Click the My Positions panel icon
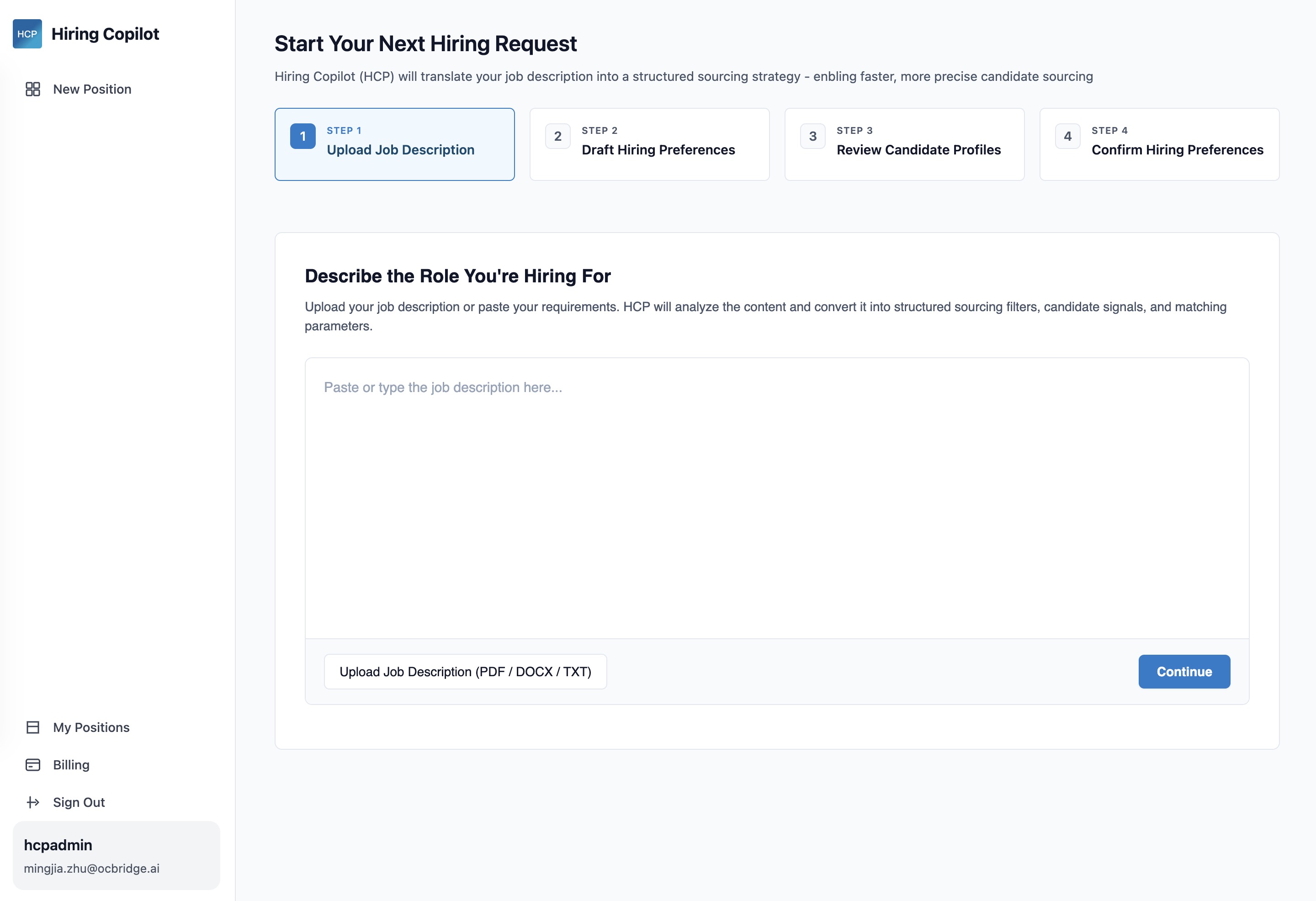The width and height of the screenshot is (1316, 901). (33, 727)
